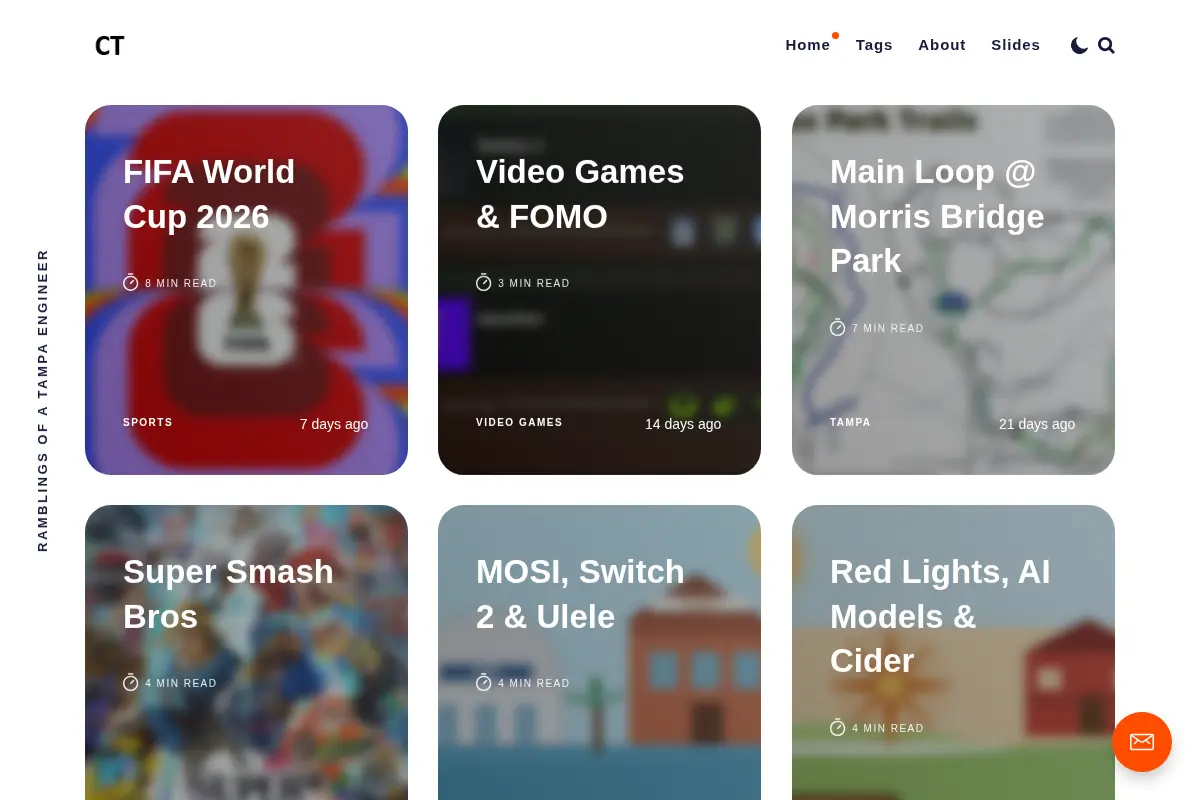Screen dimensions: 1200x800
Task: Go to the Home nav item
Action: pyautogui.click(x=808, y=45)
